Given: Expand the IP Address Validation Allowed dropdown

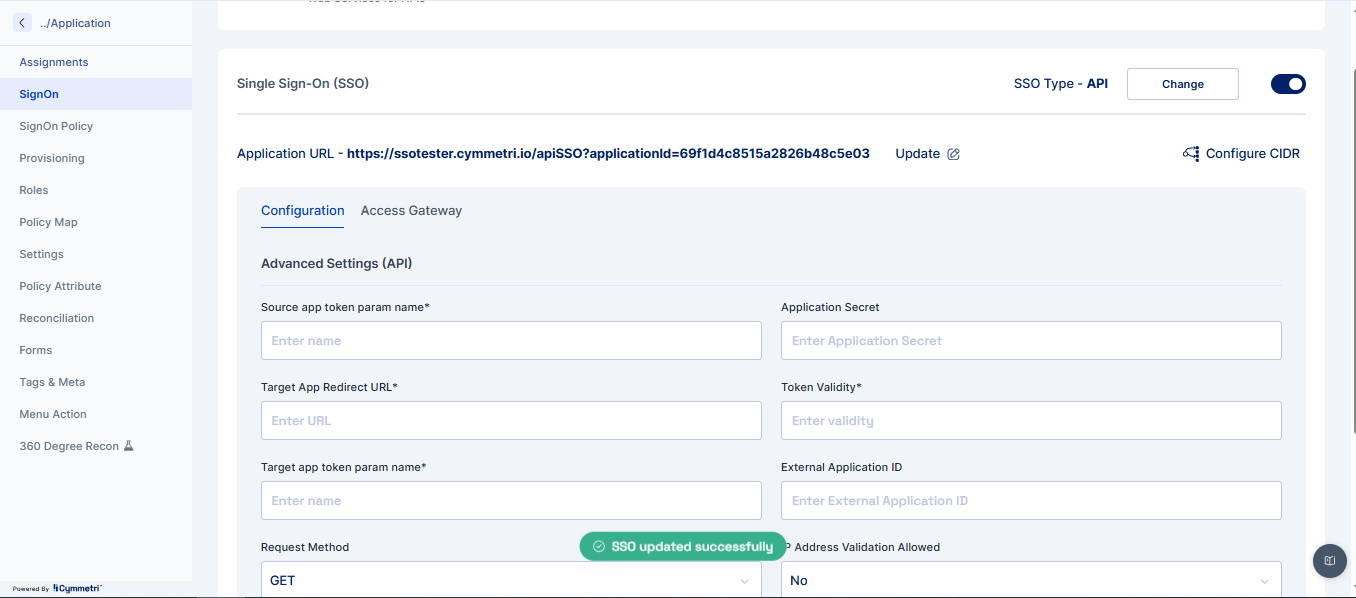Looking at the screenshot, I should click(1031, 580).
